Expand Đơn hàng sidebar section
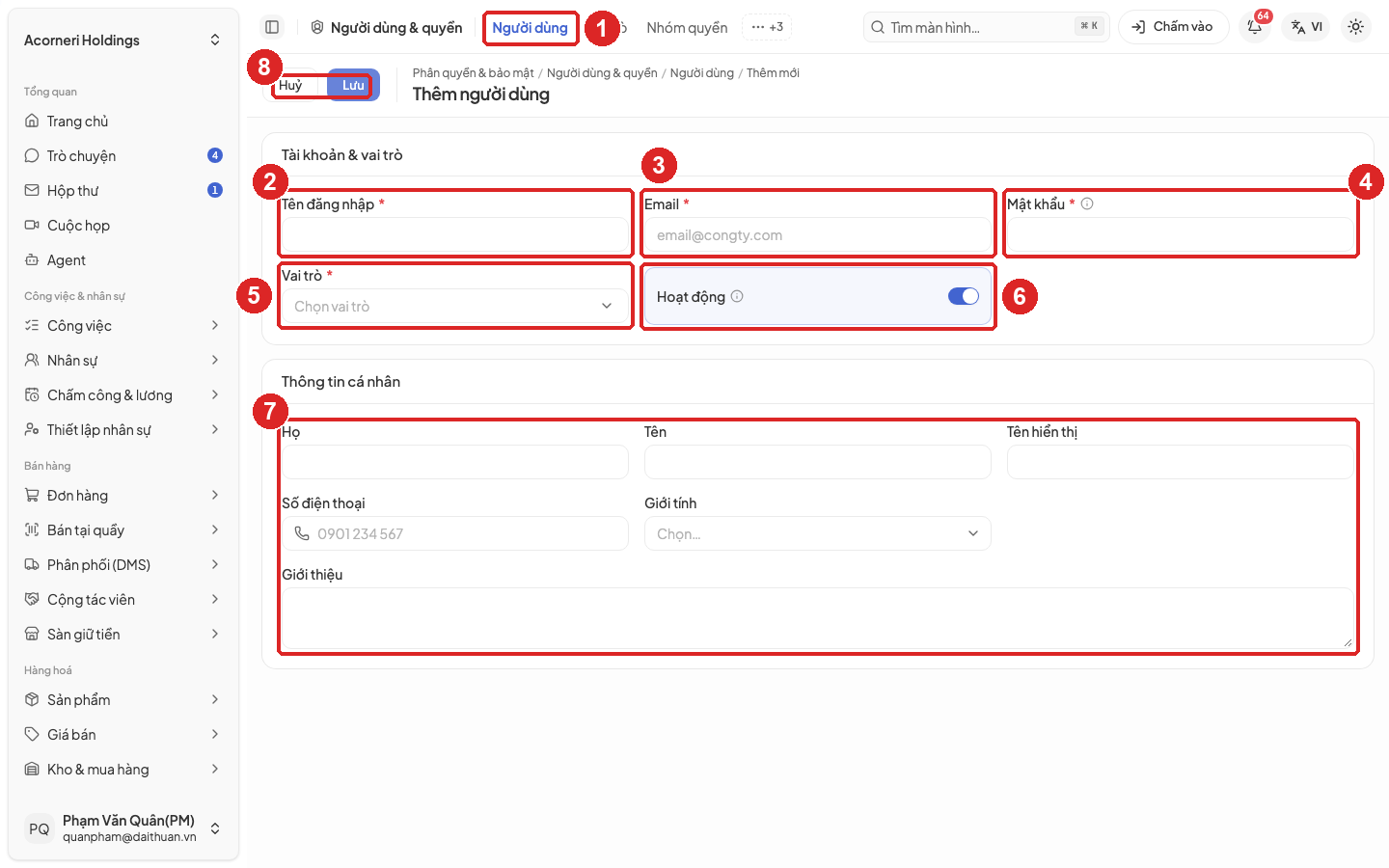The image size is (1389, 868). [x=123, y=496]
